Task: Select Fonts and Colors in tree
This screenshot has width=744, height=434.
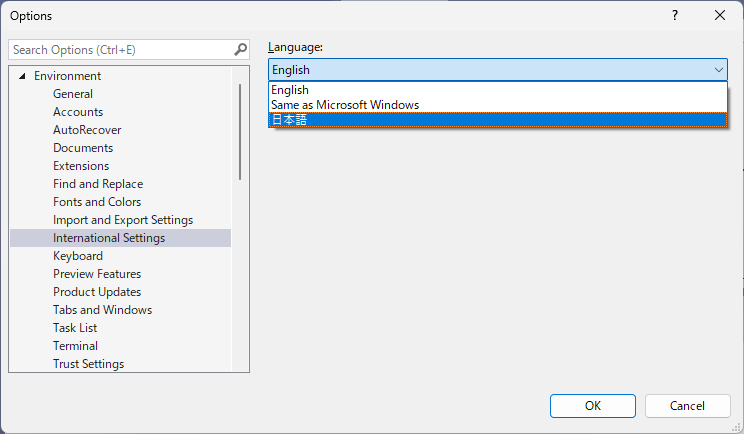Action: (x=97, y=202)
